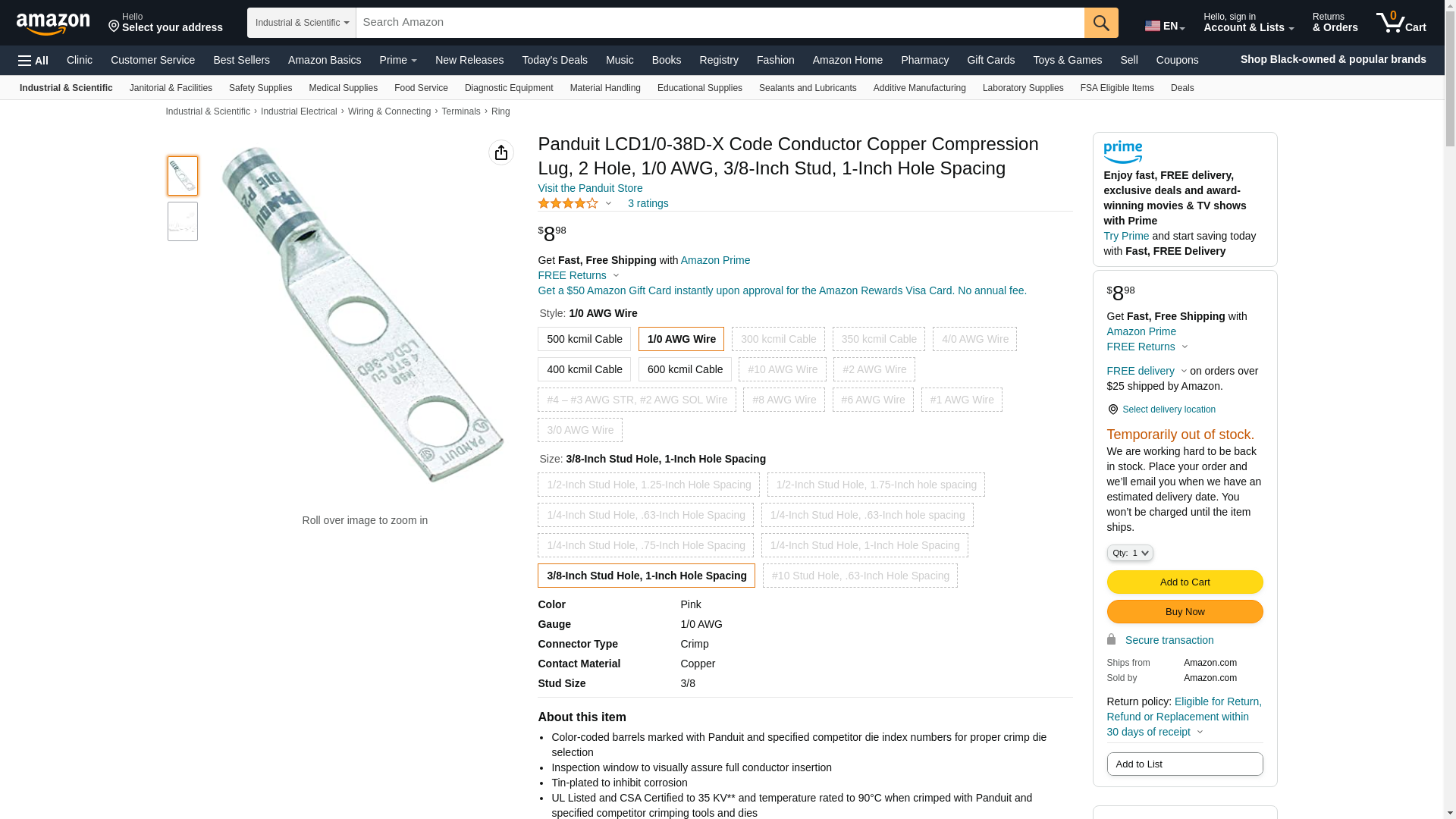Expand the EN language selector
The height and width of the screenshot is (819, 1456).
click(x=1164, y=26)
